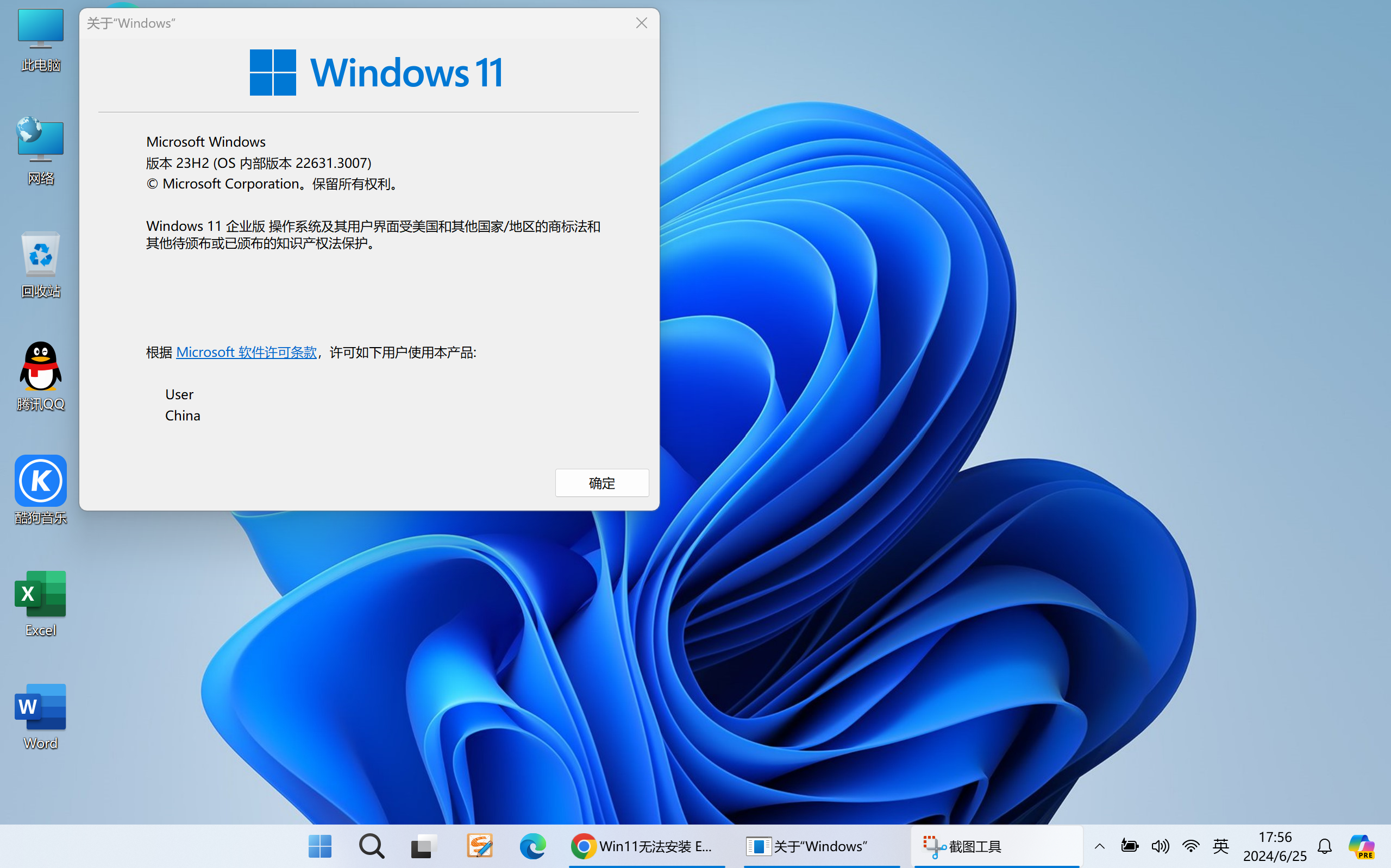The width and height of the screenshot is (1391, 868).
Task: Open the clock showing 17:56
Action: tap(1275, 846)
